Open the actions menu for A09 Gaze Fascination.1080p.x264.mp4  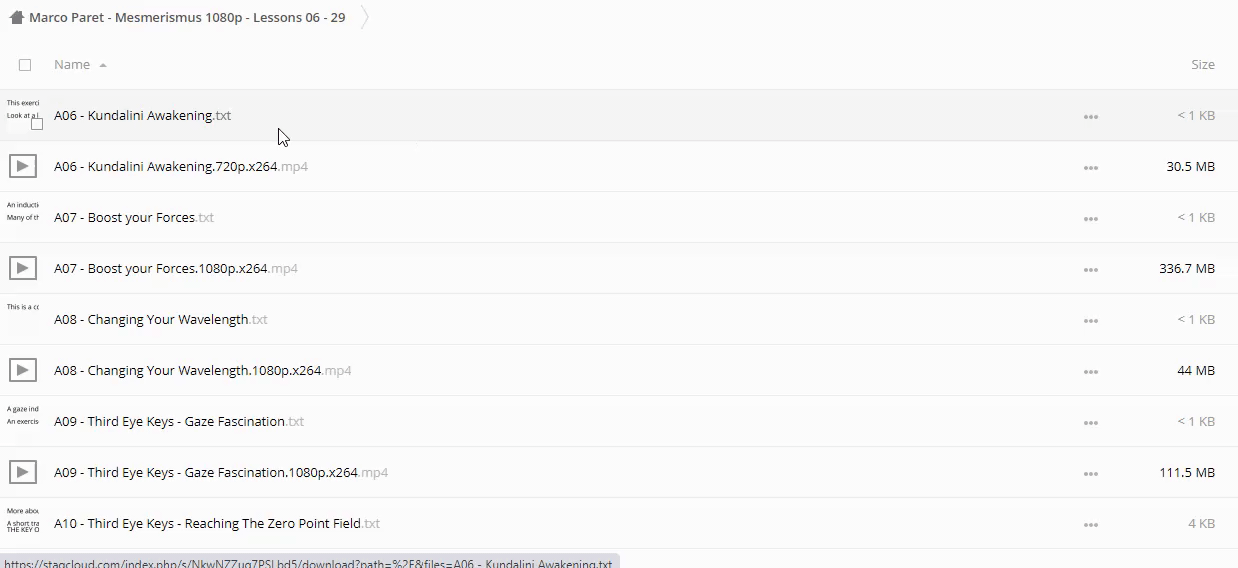[x=1090, y=474]
